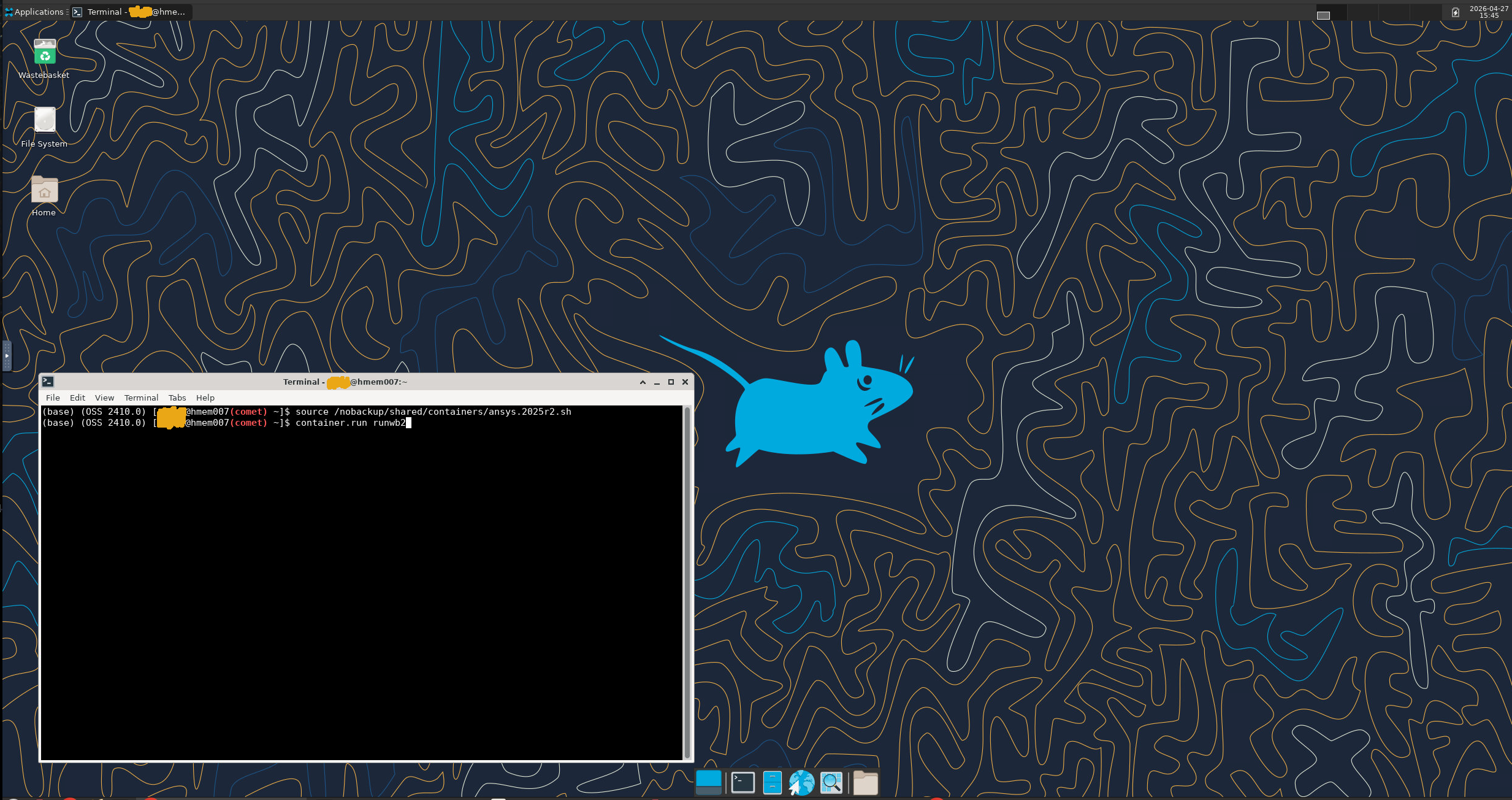
Task: Open the File Manager drawer icon in dock
Action: (772, 782)
